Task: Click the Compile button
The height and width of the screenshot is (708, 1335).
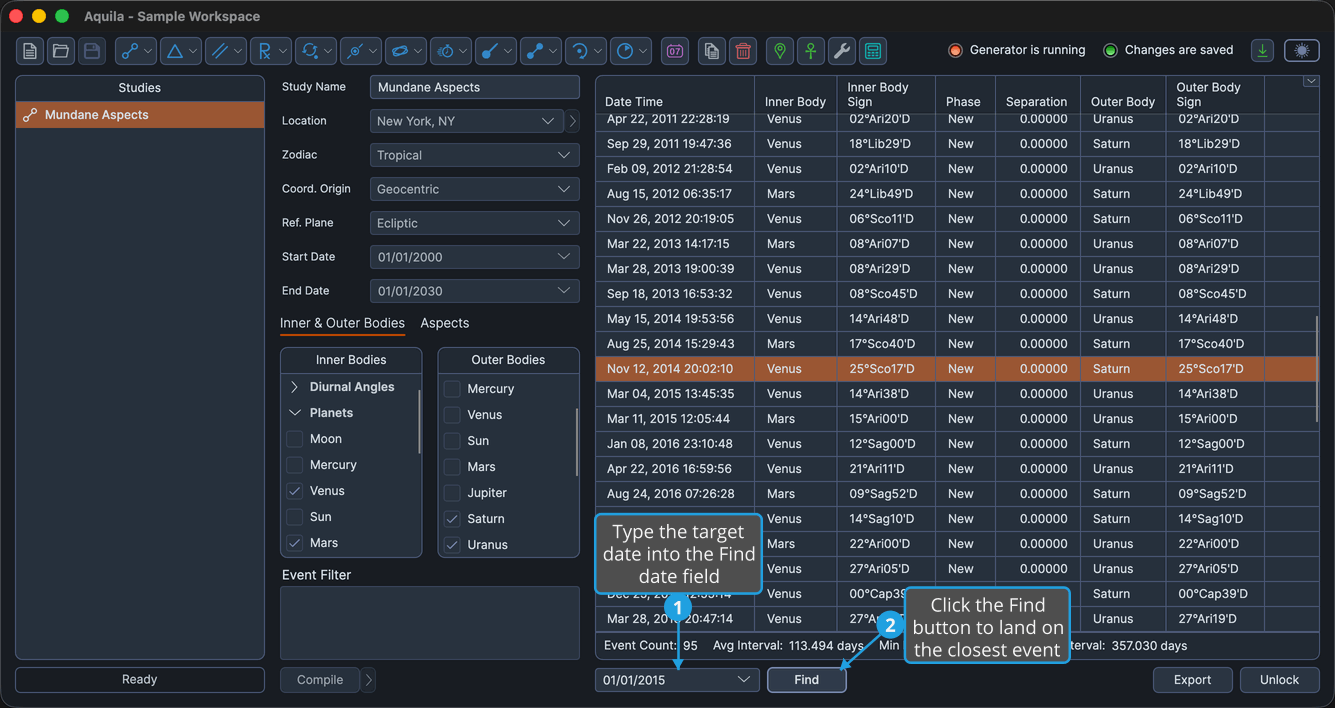Action: coord(320,680)
